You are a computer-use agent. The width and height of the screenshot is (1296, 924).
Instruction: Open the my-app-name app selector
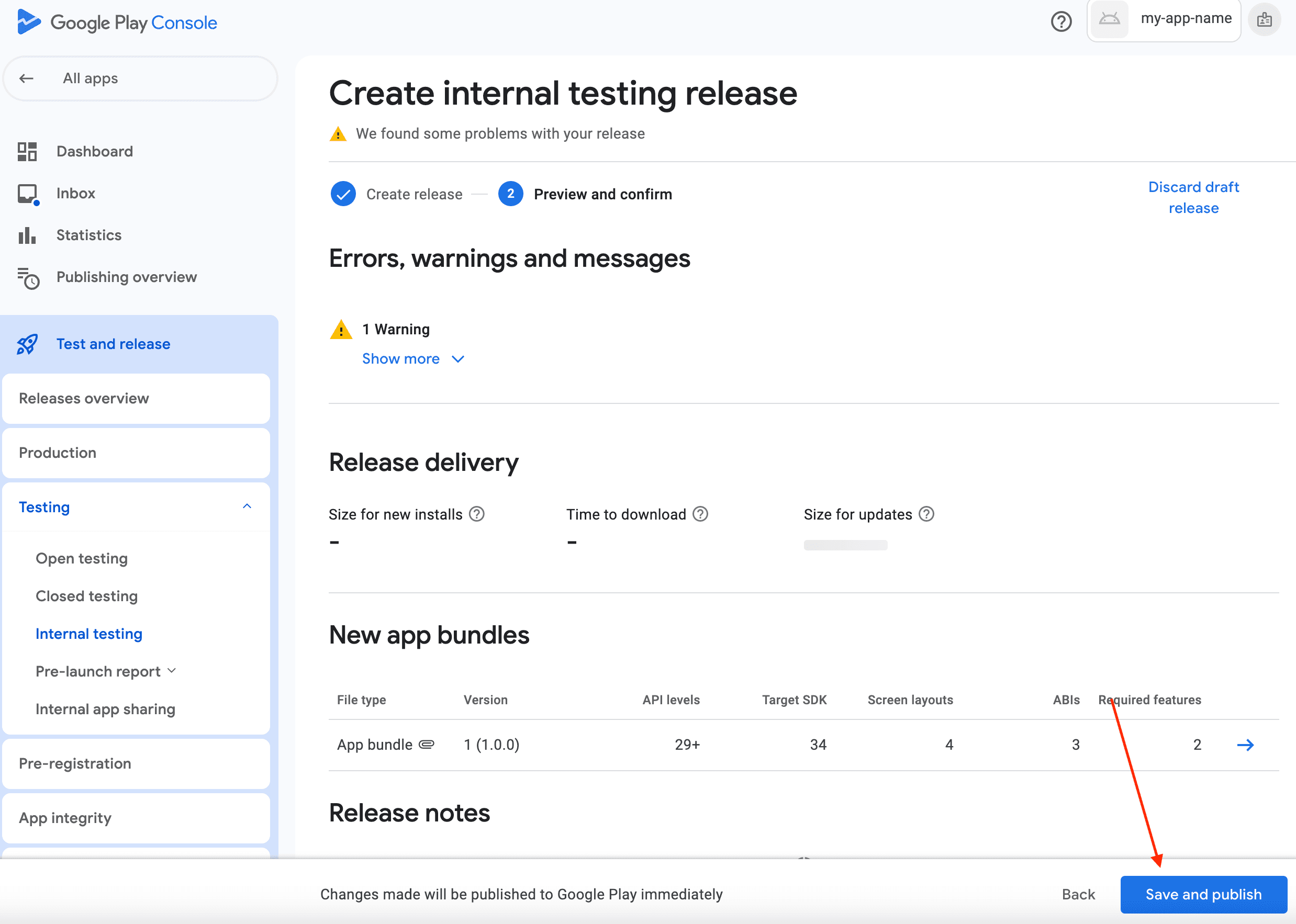pyautogui.click(x=1164, y=20)
